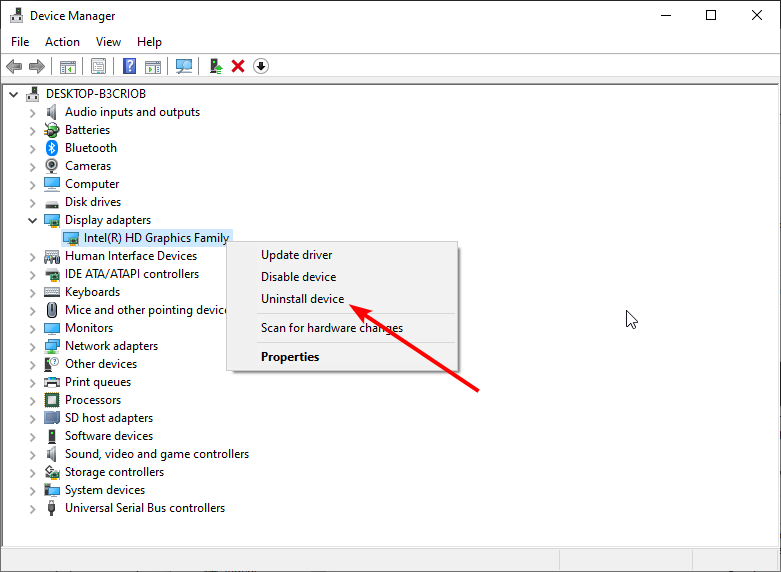The width and height of the screenshot is (781, 572).
Task: Open the Action menu
Action: tap(62, 42)
